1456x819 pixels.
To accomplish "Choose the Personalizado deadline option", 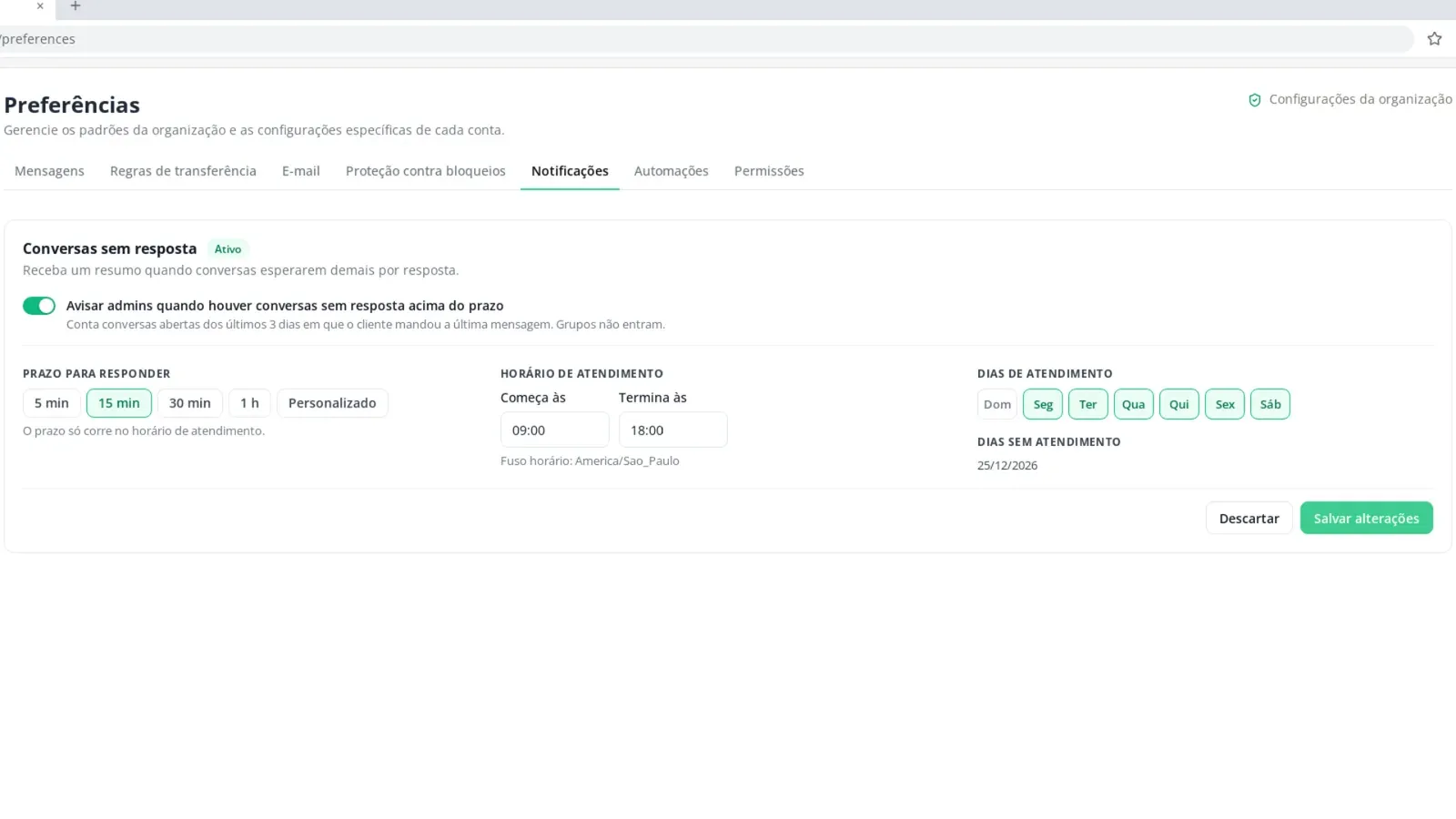I will pos(332,403).
